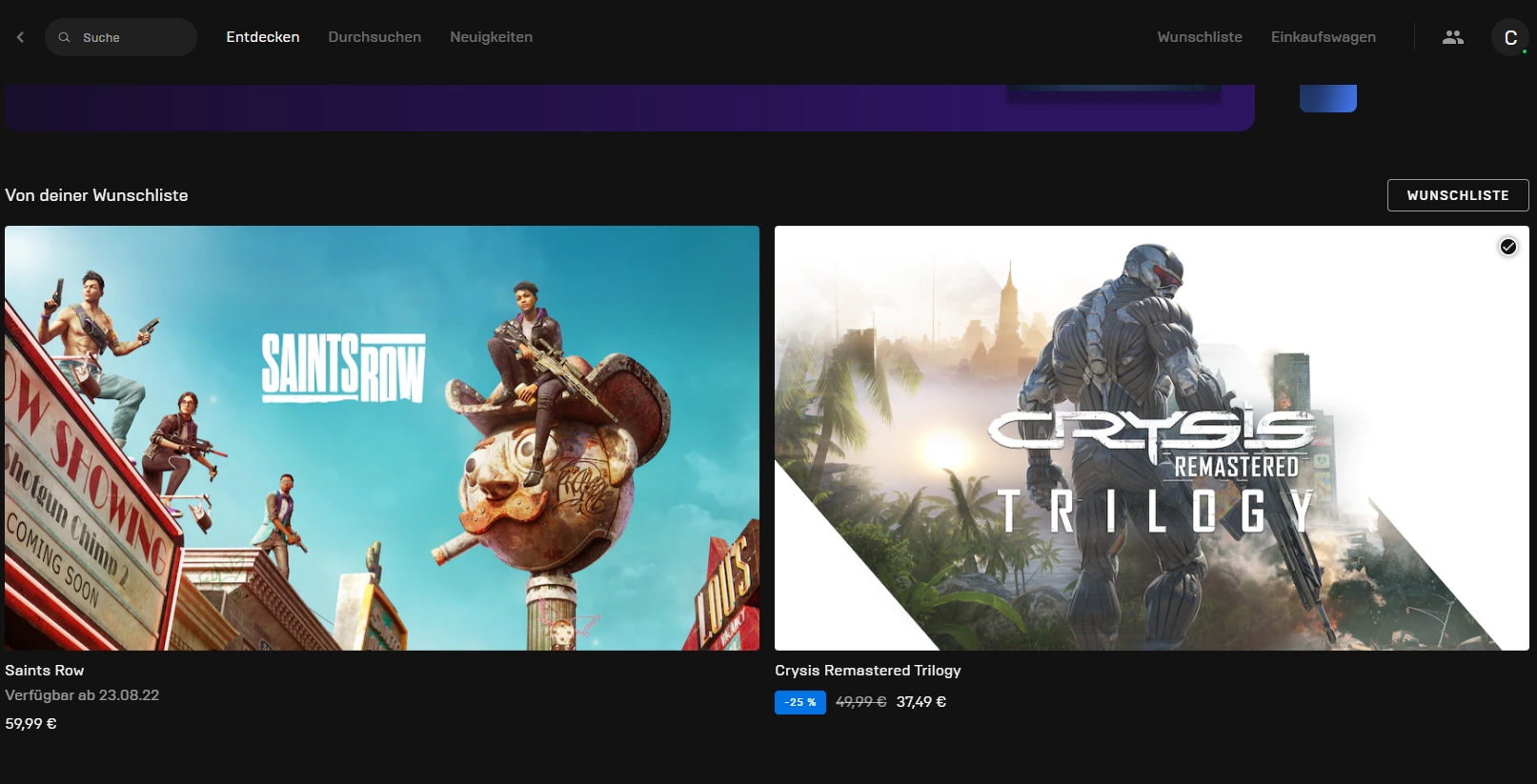Click the 59,99 € Saints Row price
Image resolution: width=1537 pixels, height=784 pixels.
click(30, 724)
